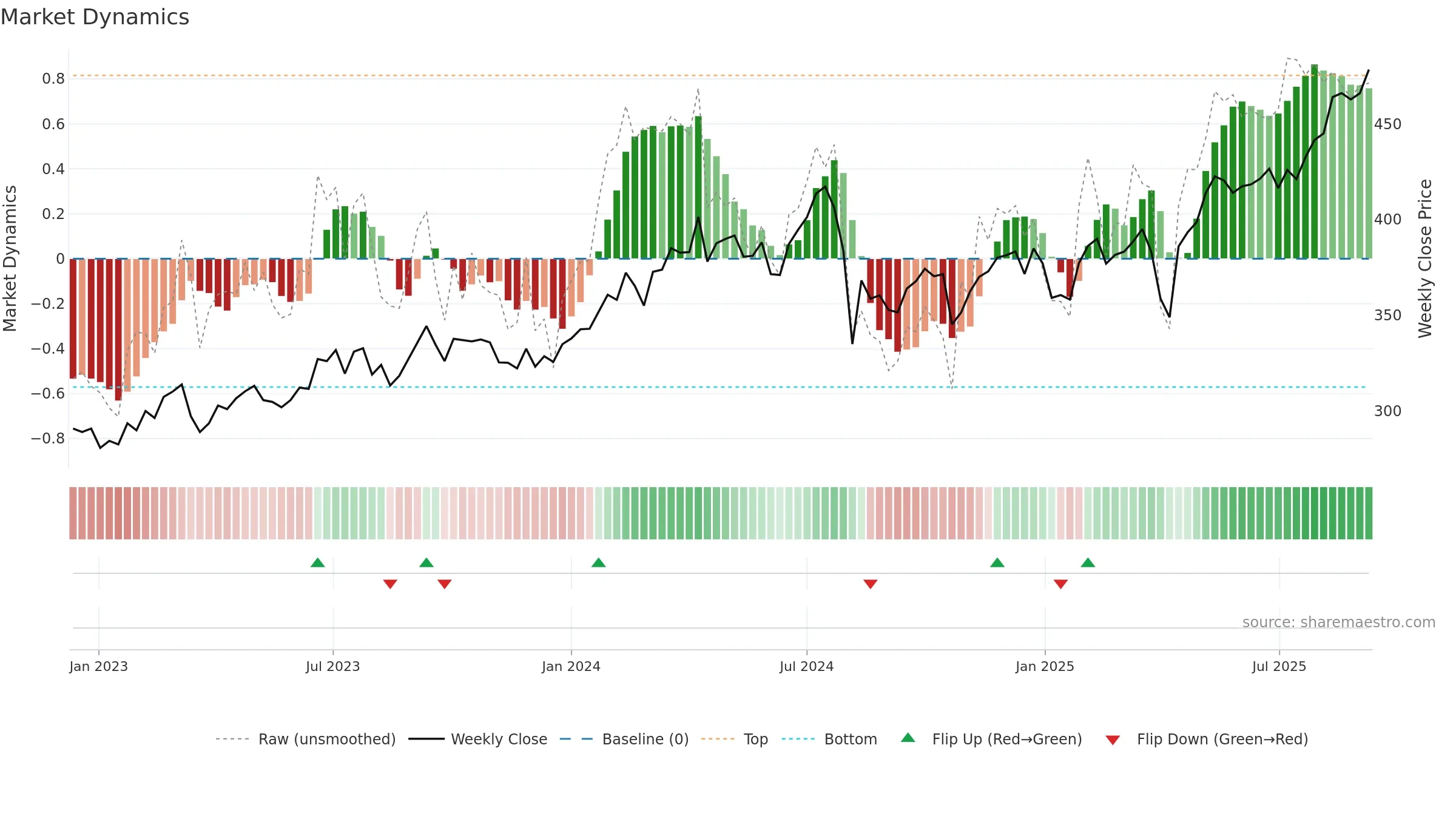Click the Market Dynamics vertical axis title

tap(10, 258)
